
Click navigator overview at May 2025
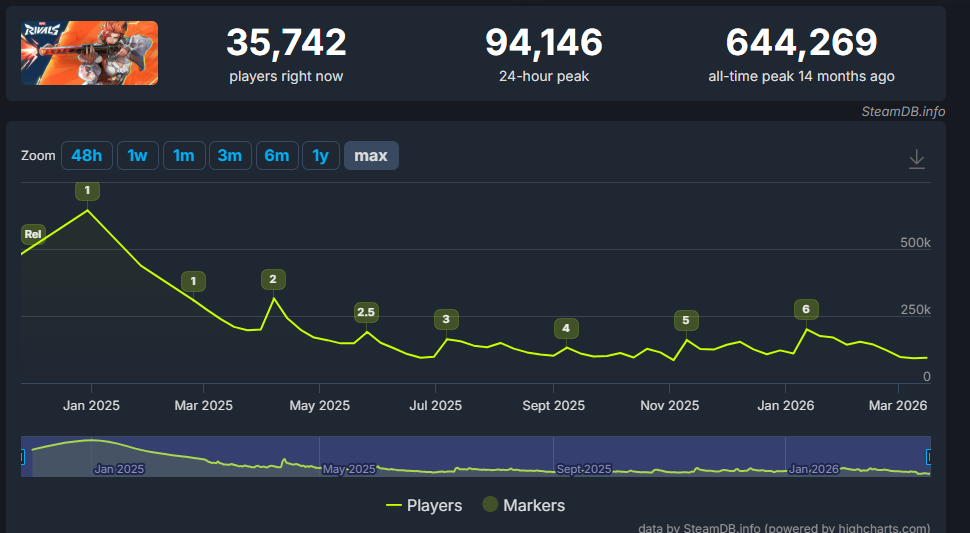pyautogui.click(x=350, y=469)
